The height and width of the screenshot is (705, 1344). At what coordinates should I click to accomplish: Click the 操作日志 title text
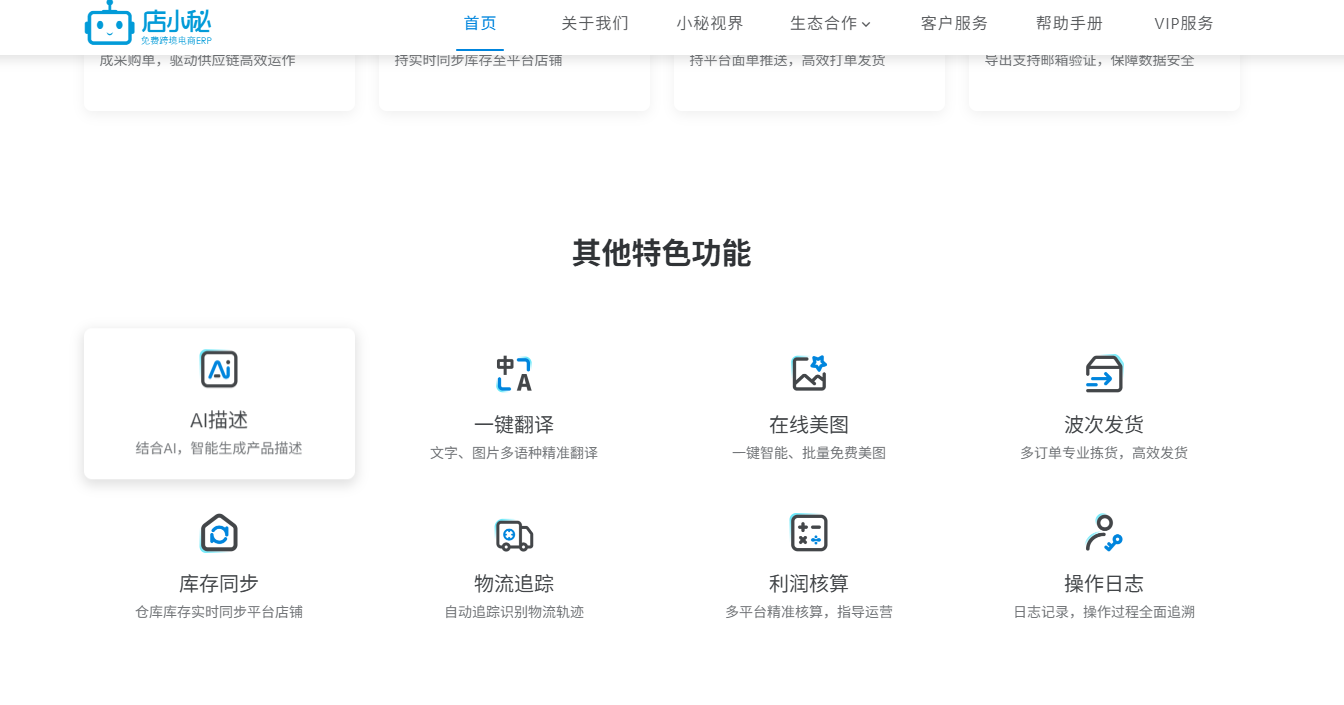pos(1104,583)
